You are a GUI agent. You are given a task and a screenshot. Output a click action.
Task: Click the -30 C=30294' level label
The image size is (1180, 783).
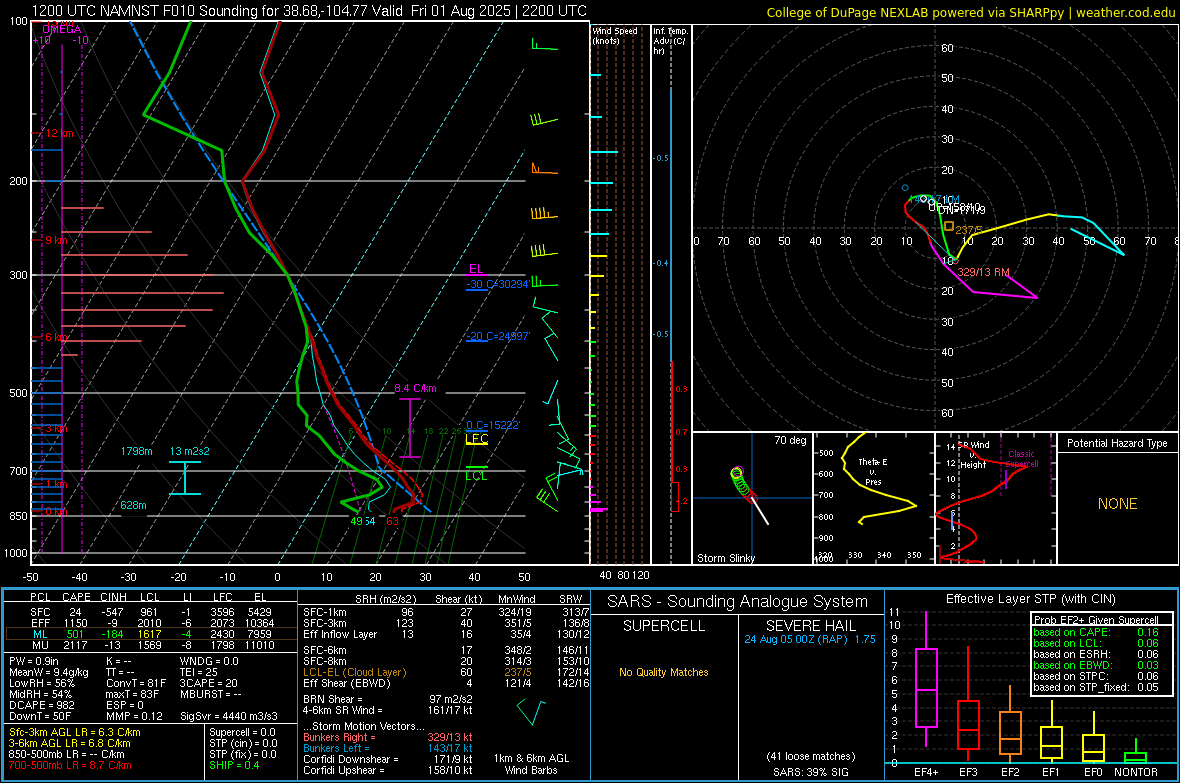[497, 284]
